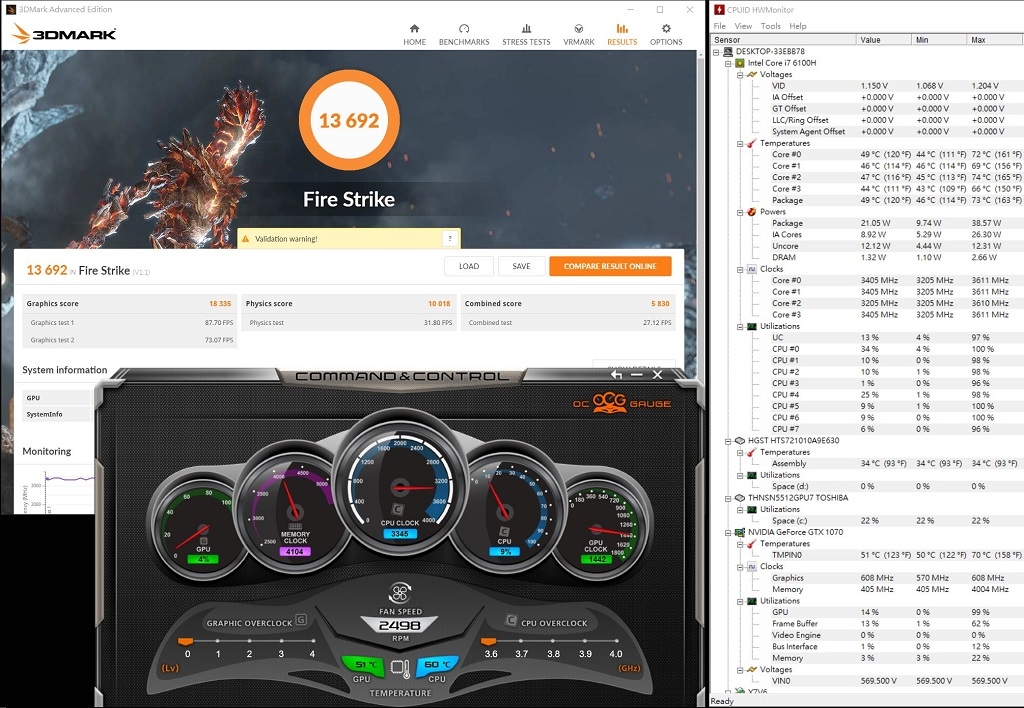
Task: Open the BENCHMARKS section in 3DMark
Action: point(464,35)
